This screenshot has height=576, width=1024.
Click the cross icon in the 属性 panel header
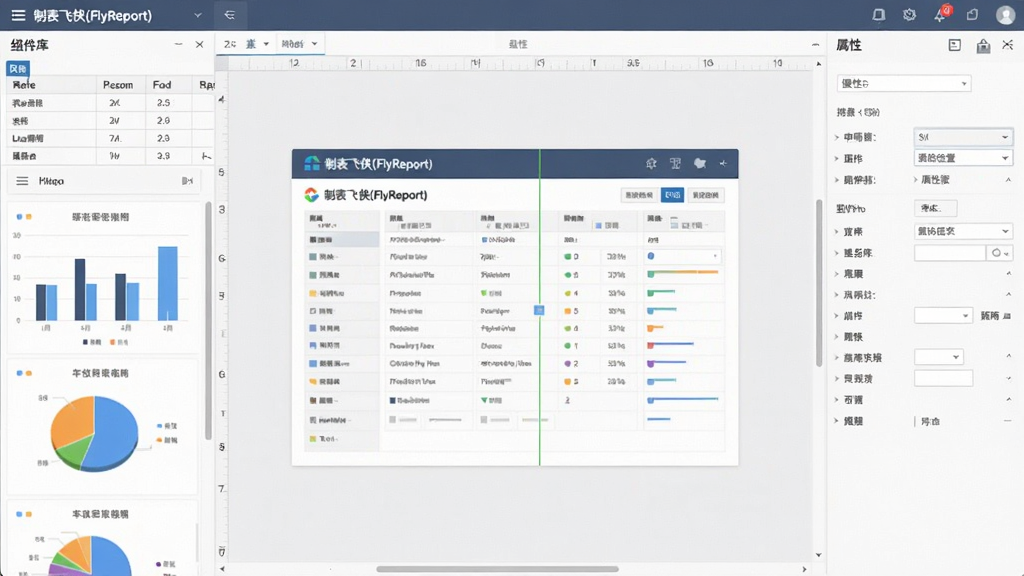pos(1008,44)
